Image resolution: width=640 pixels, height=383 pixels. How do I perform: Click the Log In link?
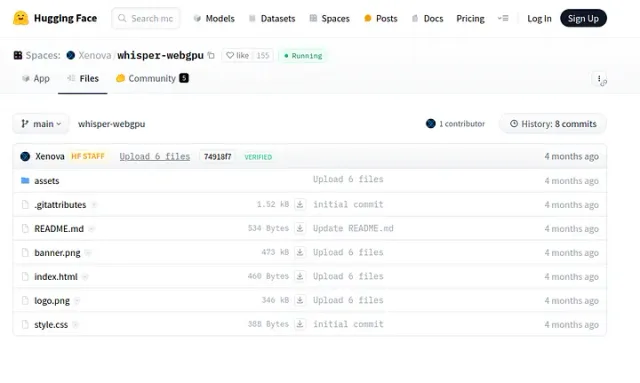point(539,18)
